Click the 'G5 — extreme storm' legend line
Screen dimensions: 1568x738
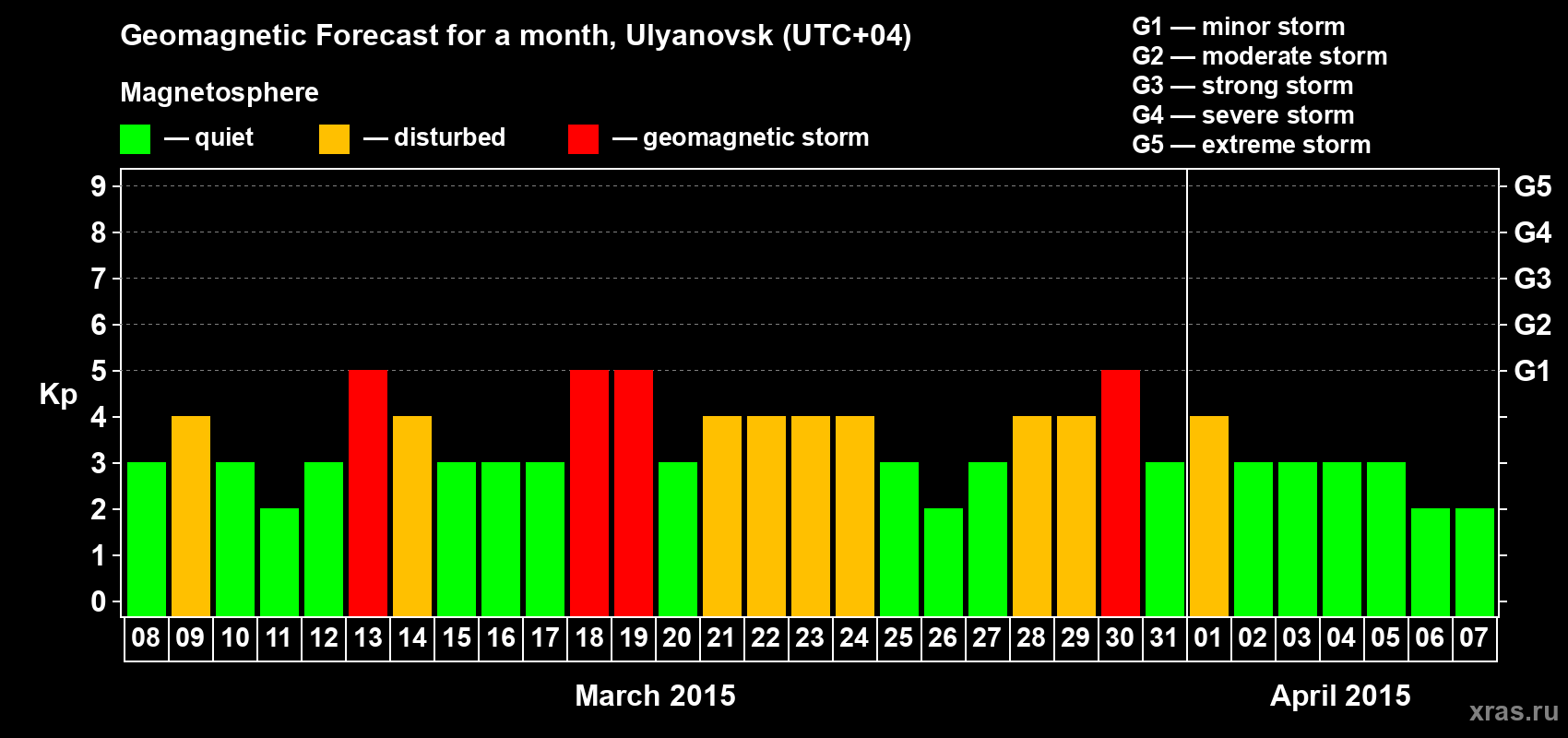1252,145
